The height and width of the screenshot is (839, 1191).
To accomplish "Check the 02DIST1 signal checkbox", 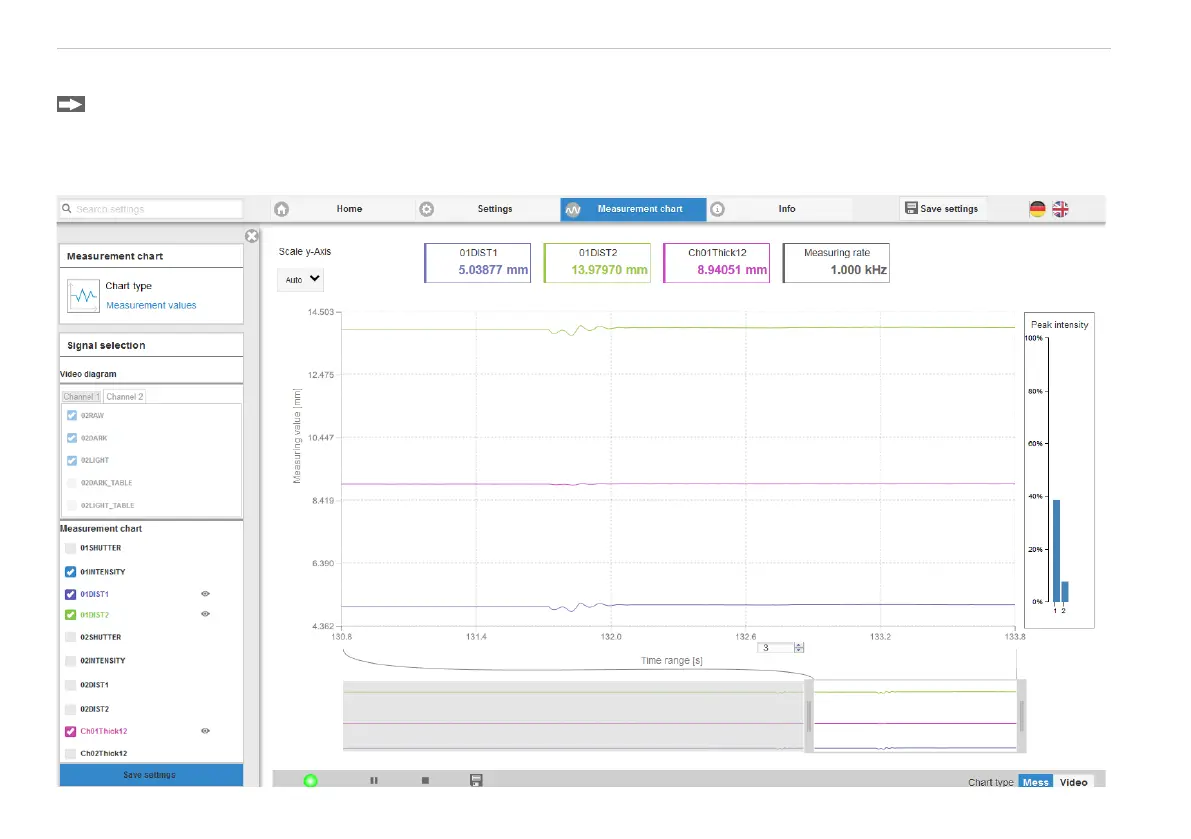I will pos(71,685).
